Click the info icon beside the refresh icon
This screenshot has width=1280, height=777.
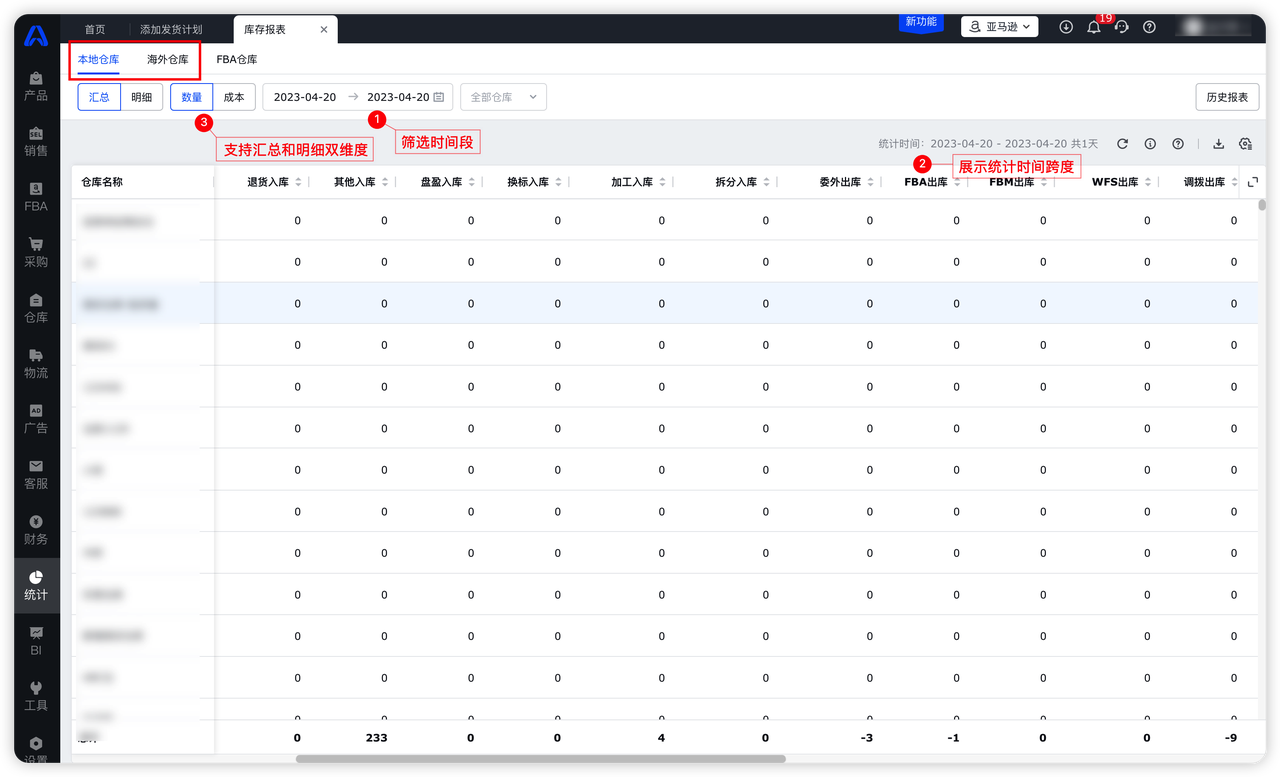(x=1150, y=144)
